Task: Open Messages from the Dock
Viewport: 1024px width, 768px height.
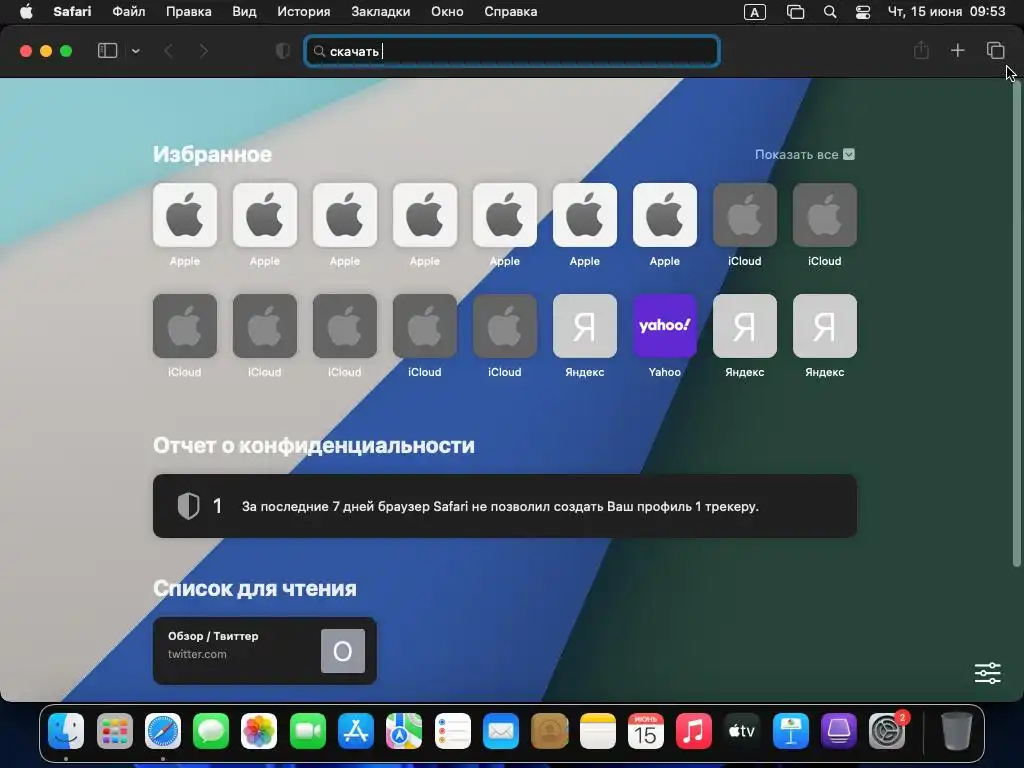Action: click(x=211, y=731)
